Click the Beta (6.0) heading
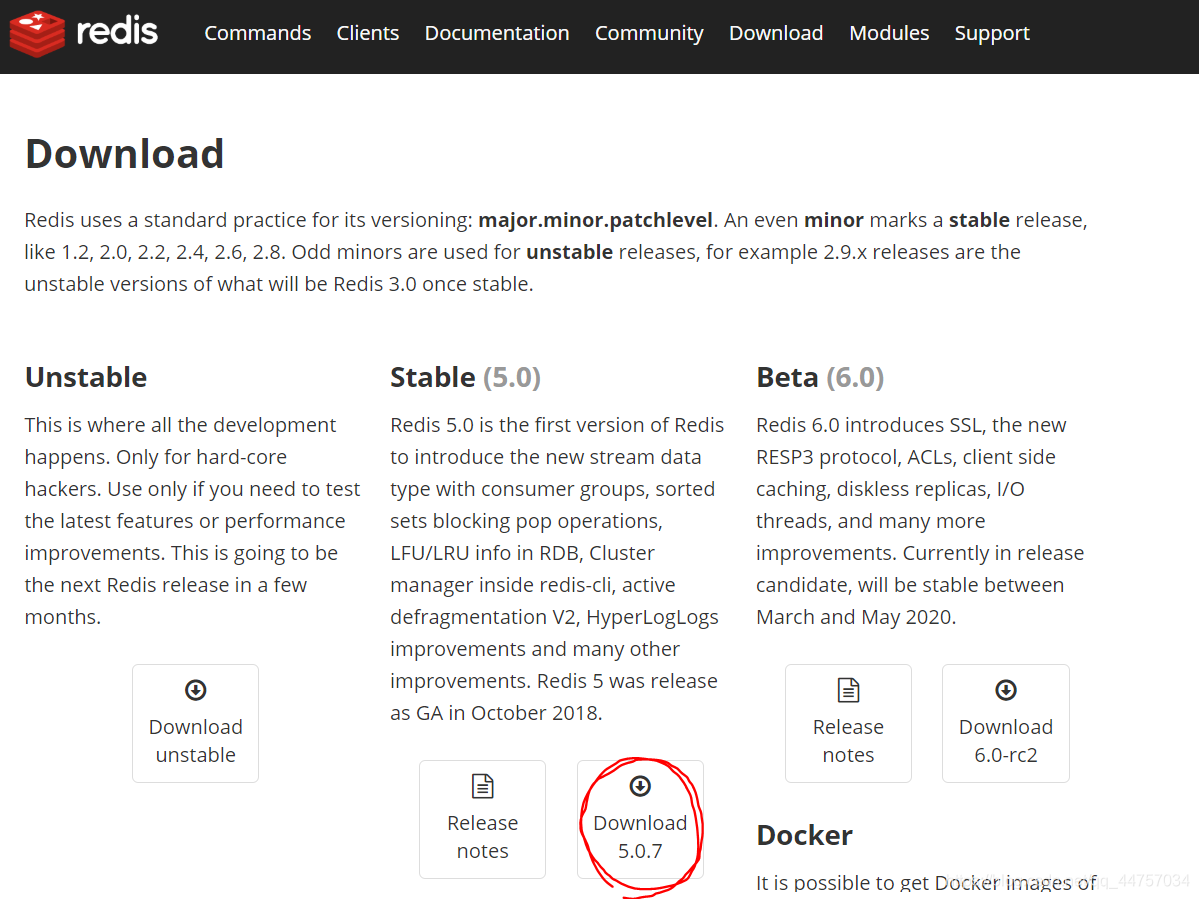 point(820,377)
